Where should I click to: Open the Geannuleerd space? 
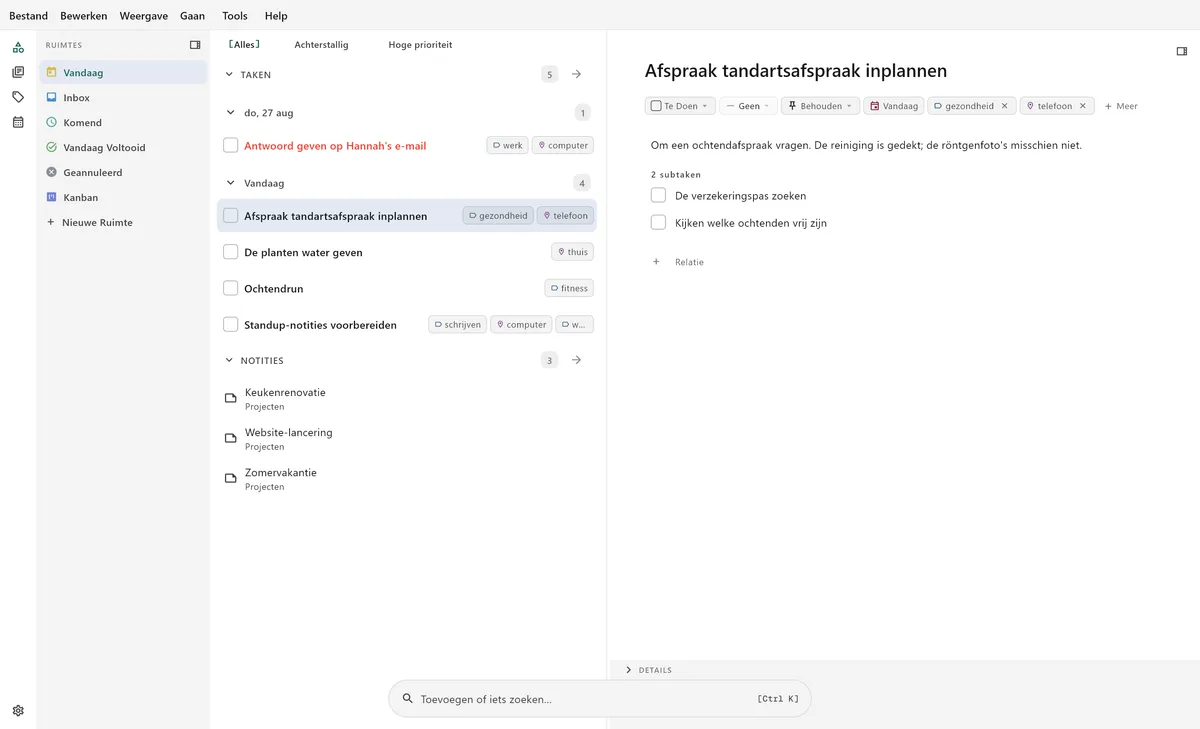123,173
